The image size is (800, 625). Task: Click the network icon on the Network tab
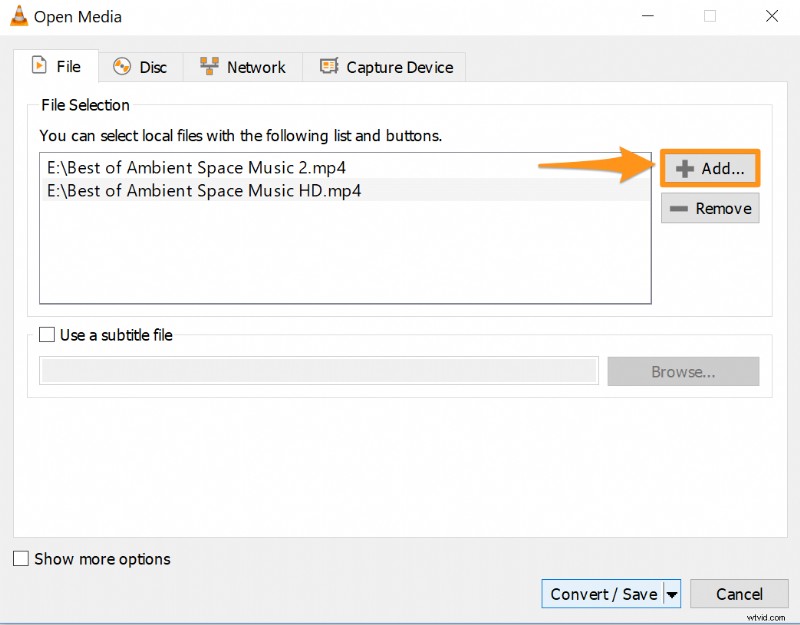[208, 66]
